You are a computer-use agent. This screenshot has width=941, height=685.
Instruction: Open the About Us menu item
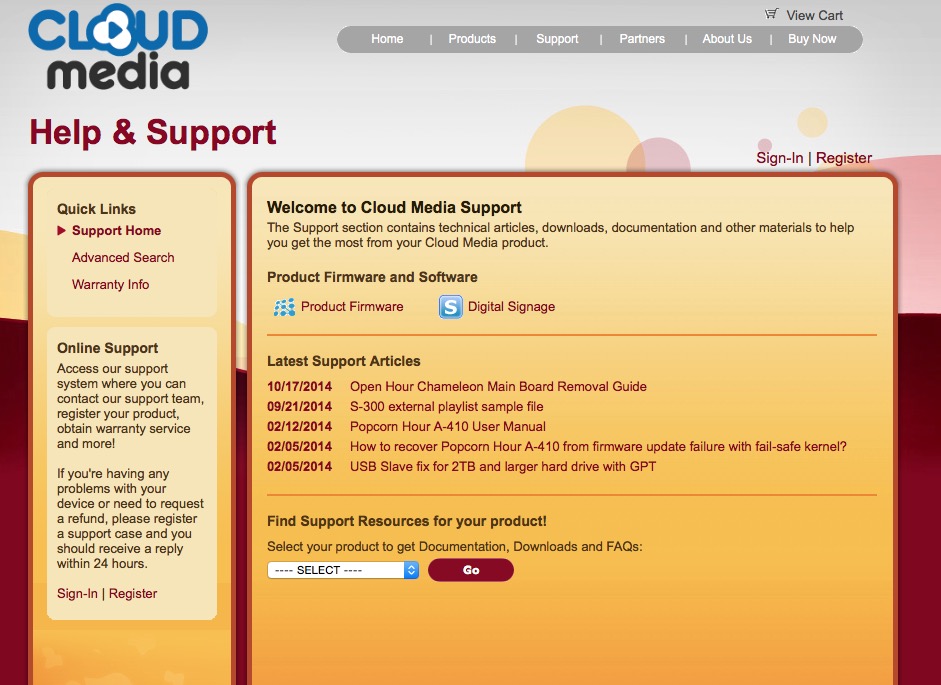click(x=727, y=39)
